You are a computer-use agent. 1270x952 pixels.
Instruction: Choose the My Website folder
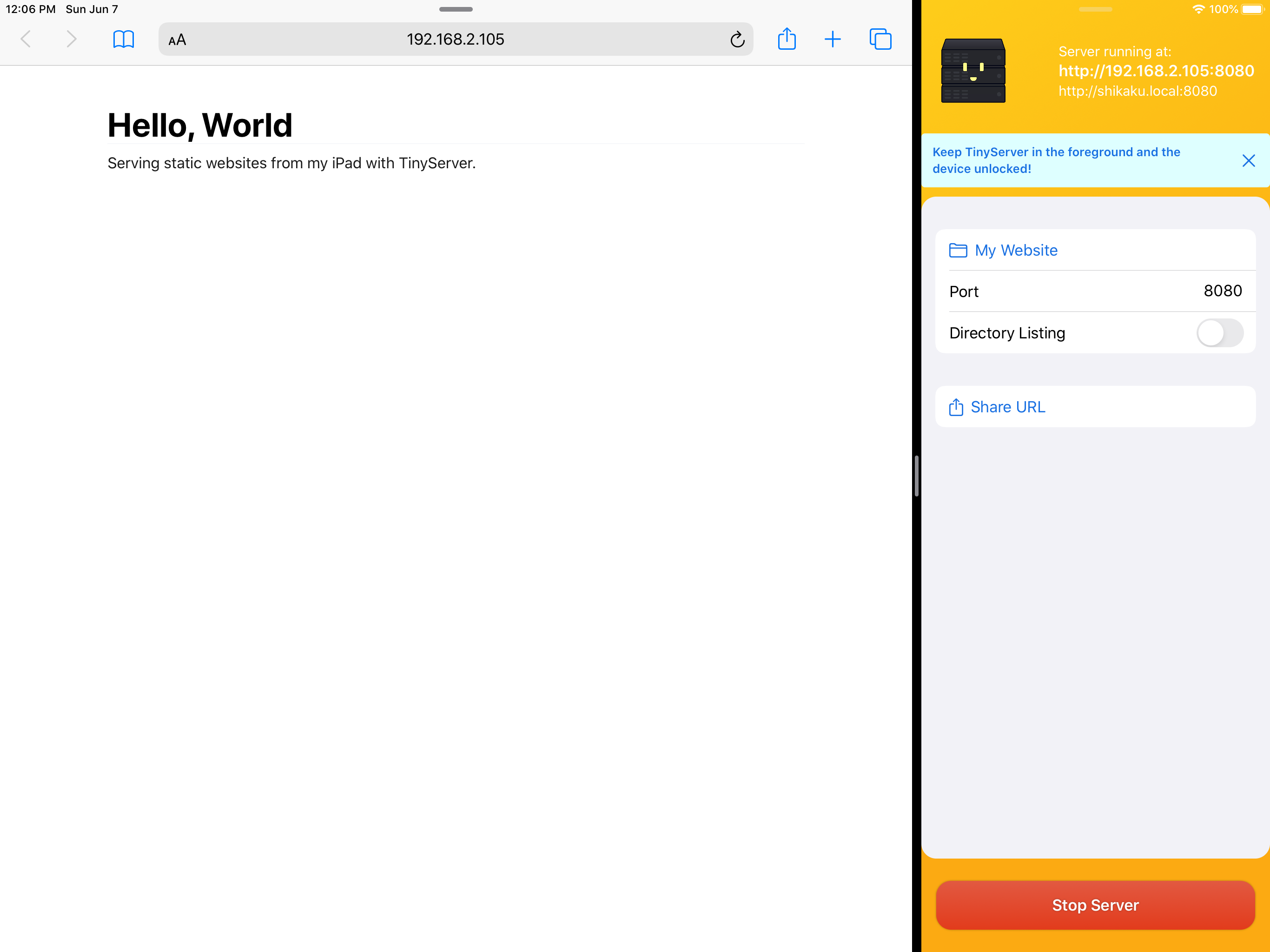tap(1016, 251)
